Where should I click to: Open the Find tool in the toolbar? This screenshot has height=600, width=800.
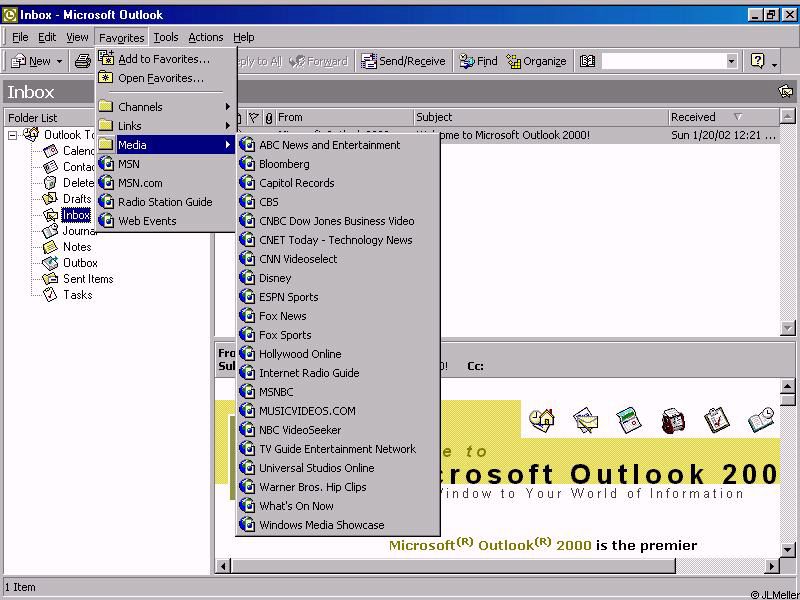click(x=478, y=61)
